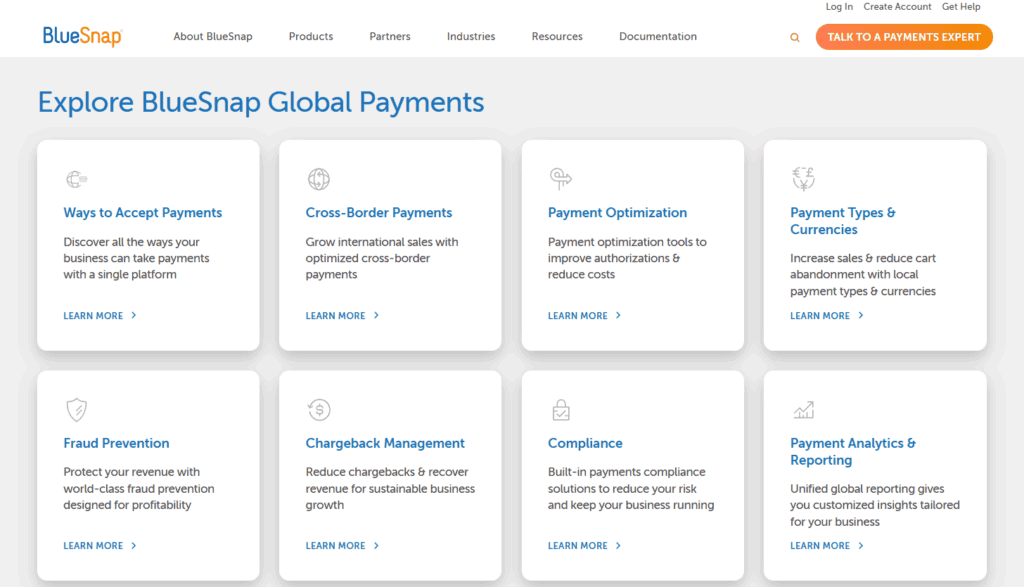
Task: Go to the Documentation menu item
Action: tap(658, 37)
